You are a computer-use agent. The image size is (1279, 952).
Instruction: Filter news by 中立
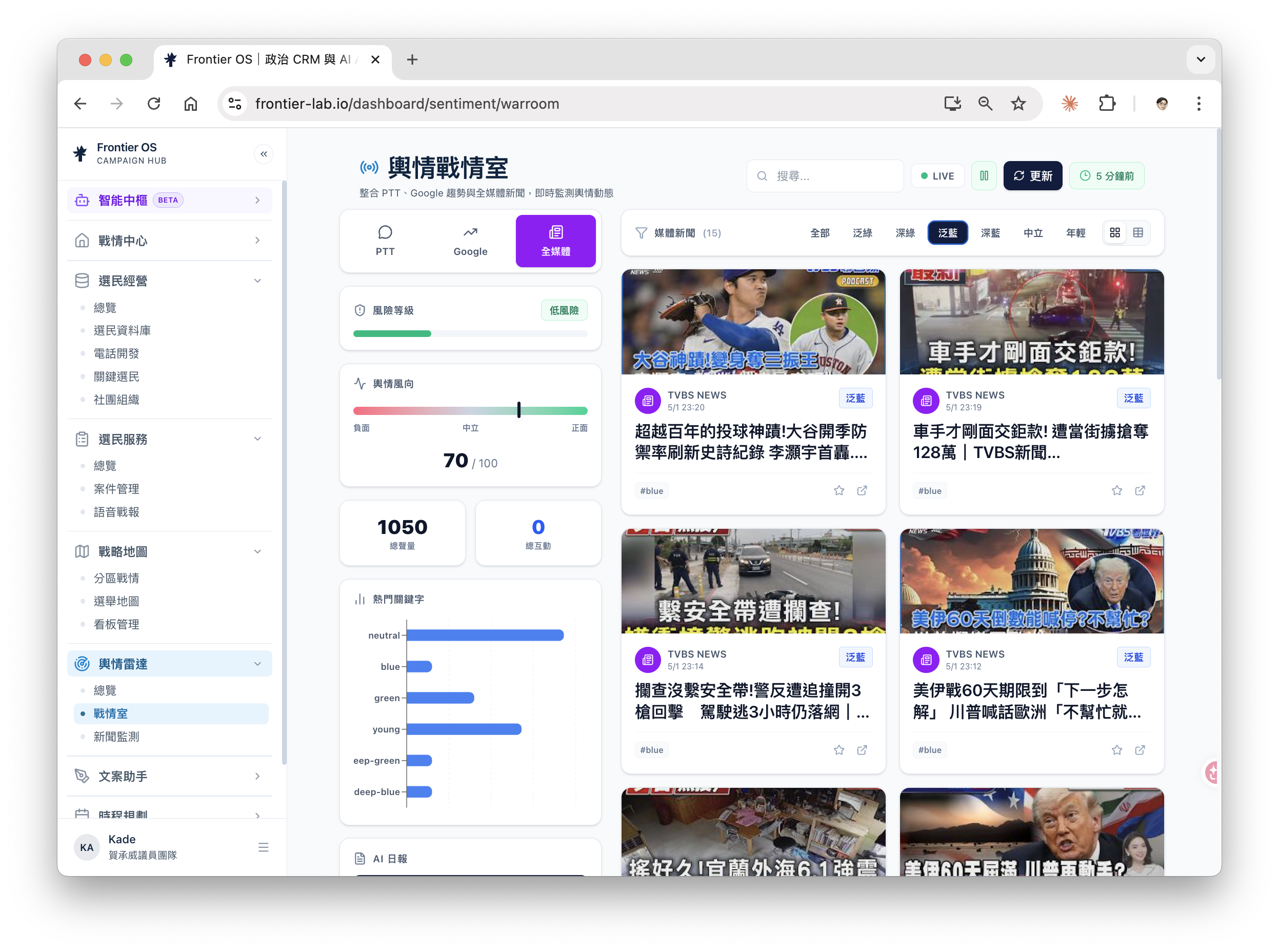click(x=1032, y=233)
